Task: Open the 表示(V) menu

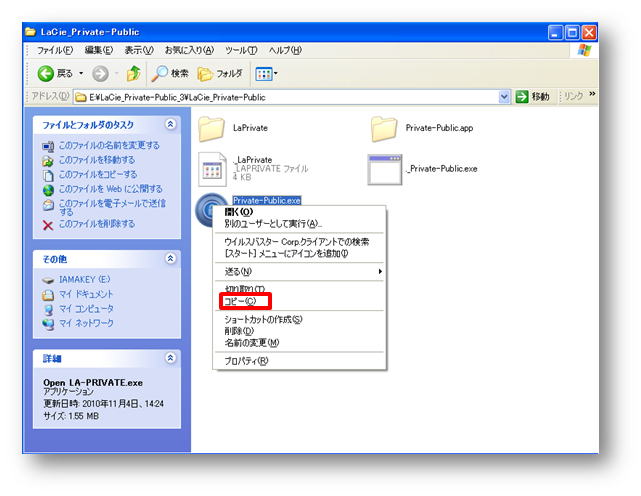Action: coord(139,50)
